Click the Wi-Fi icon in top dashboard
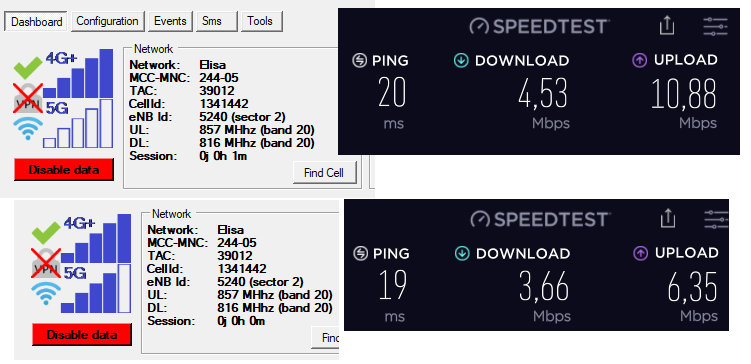 (x=28, y=128)
